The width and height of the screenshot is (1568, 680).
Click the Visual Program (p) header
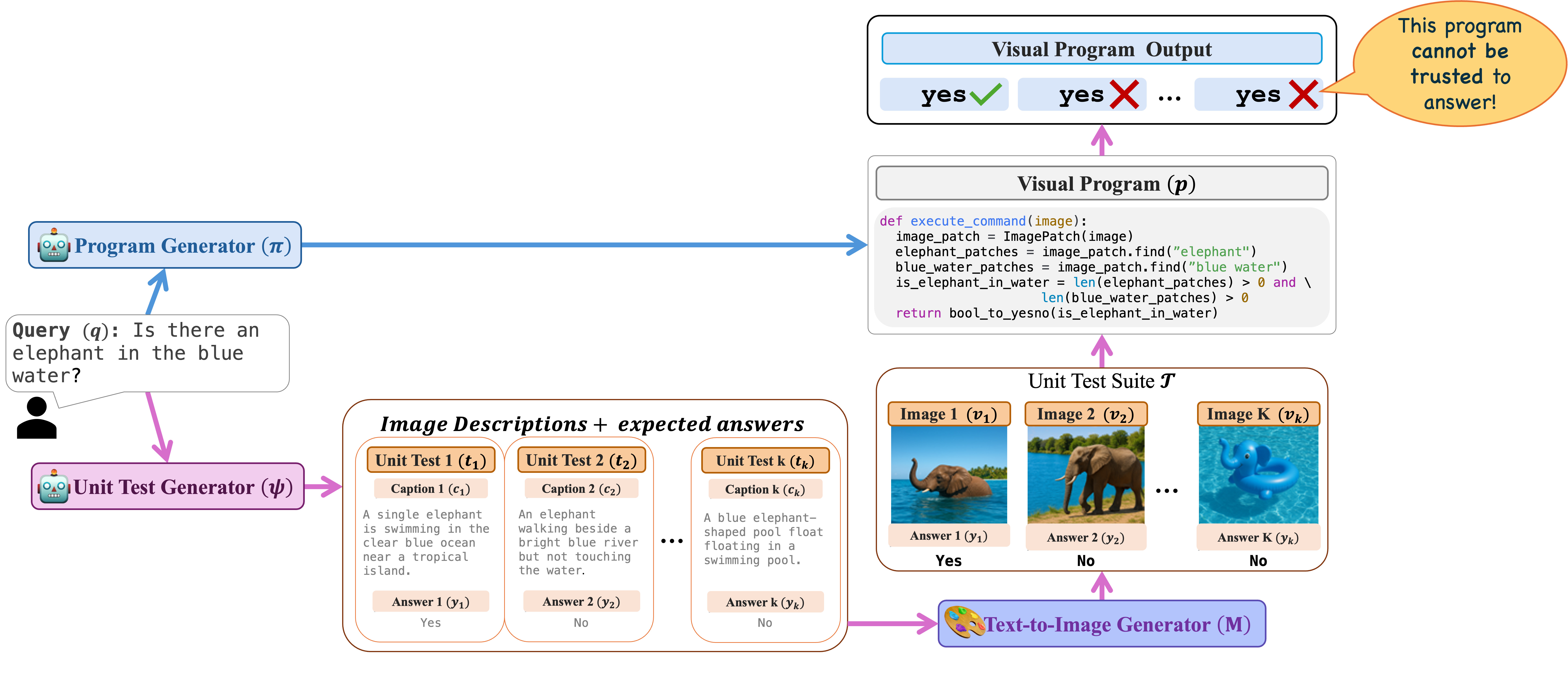[1102, 183]
